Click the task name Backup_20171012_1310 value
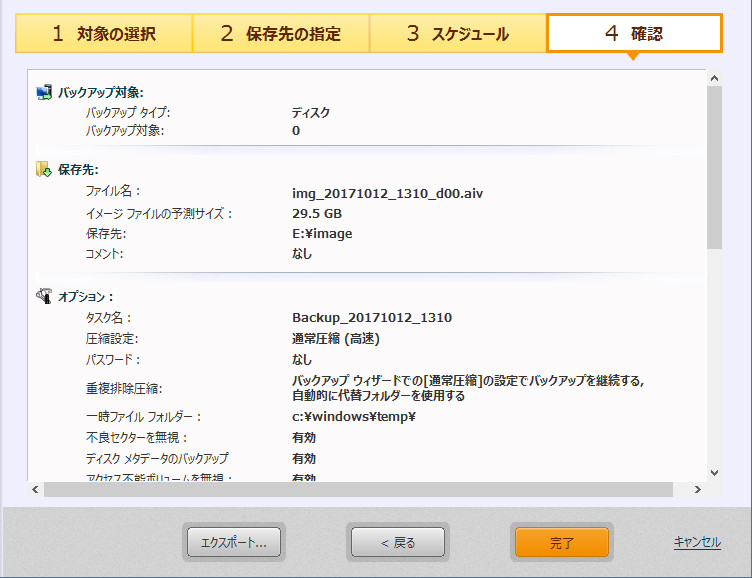Screen dimensions: 752x578 [371, 318]
